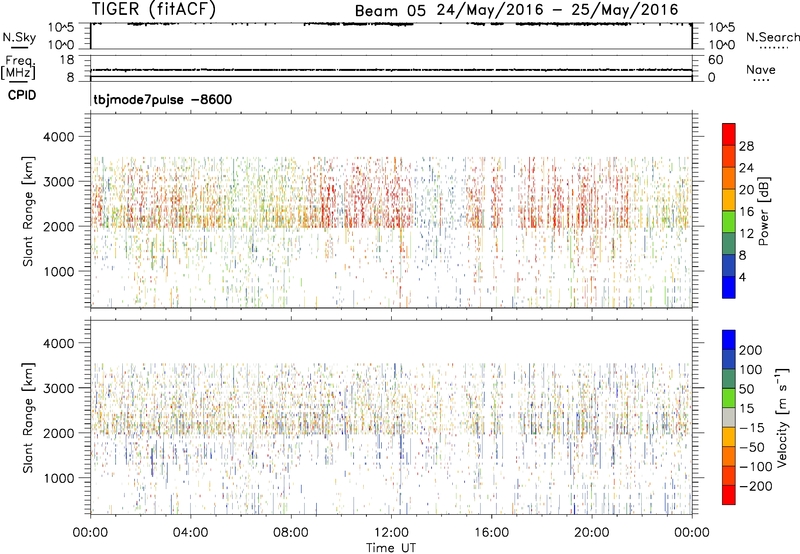The height and width of the screenshot is (554, 800).
Task: Select the bottom red Velocity colorbar band
Action: click(x=729, y=495)
